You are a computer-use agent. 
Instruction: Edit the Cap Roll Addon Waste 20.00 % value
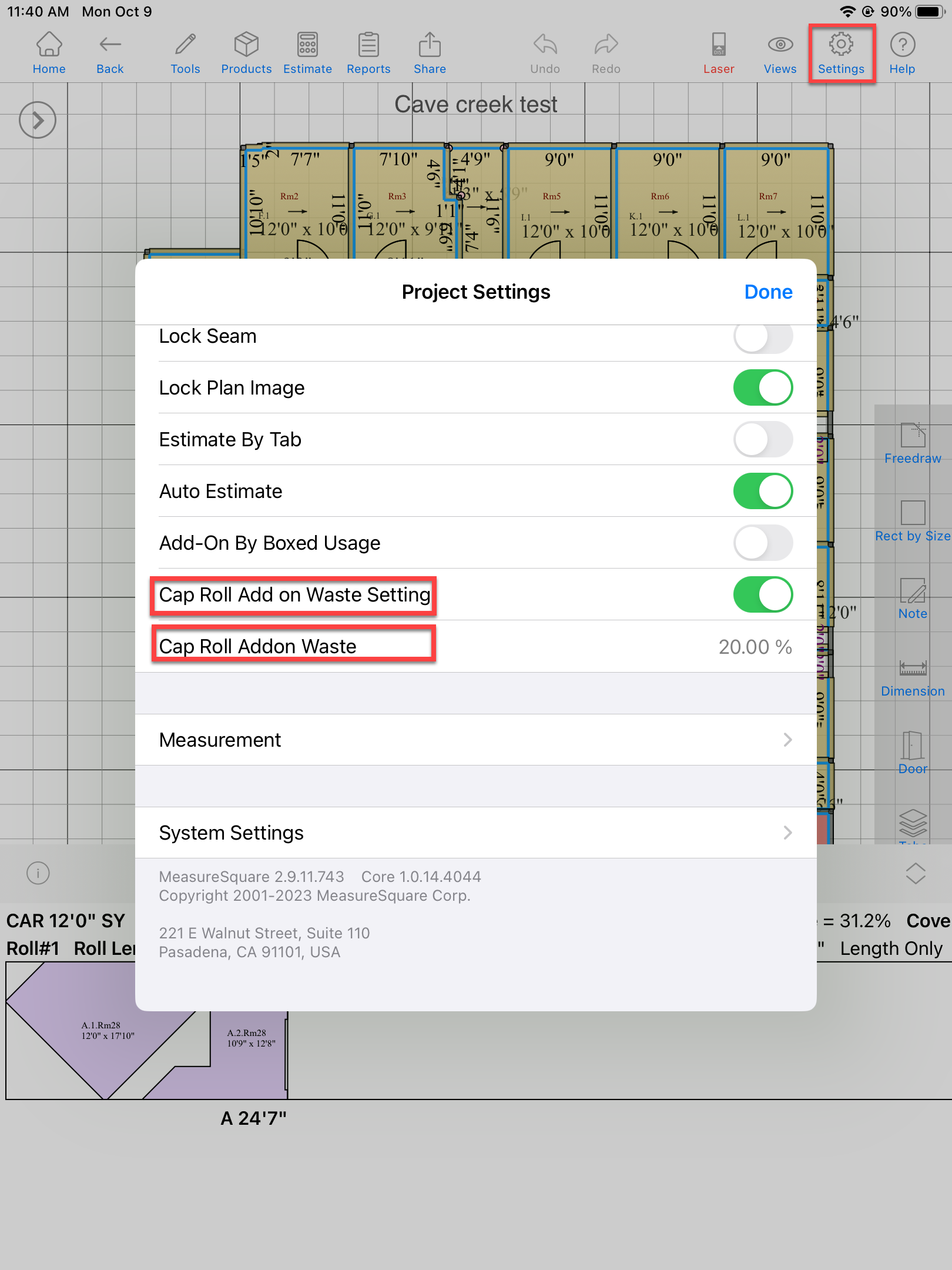tap(755, 647)
